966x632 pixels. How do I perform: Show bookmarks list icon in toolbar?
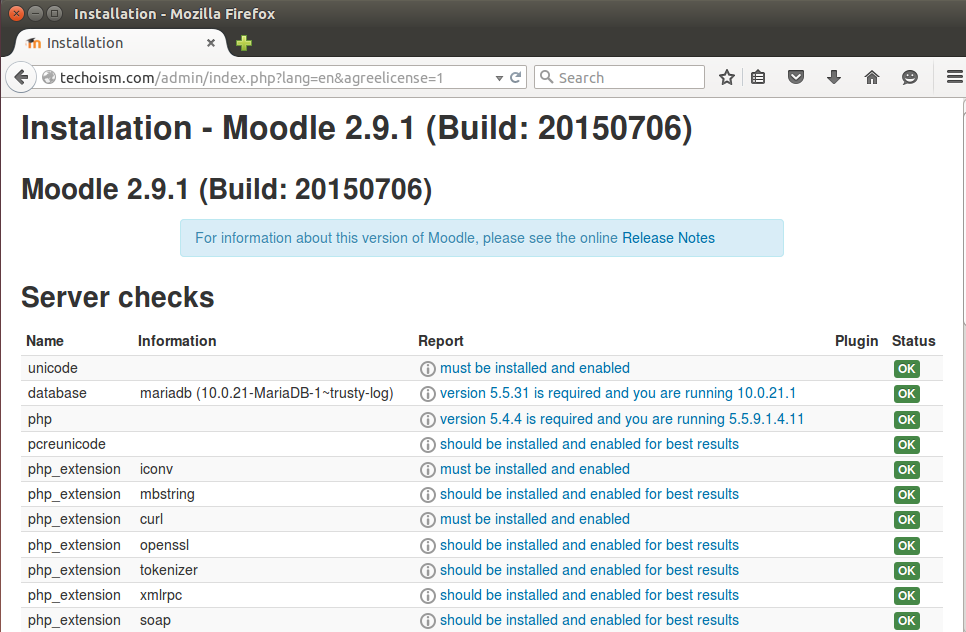(x=758, y=78)
